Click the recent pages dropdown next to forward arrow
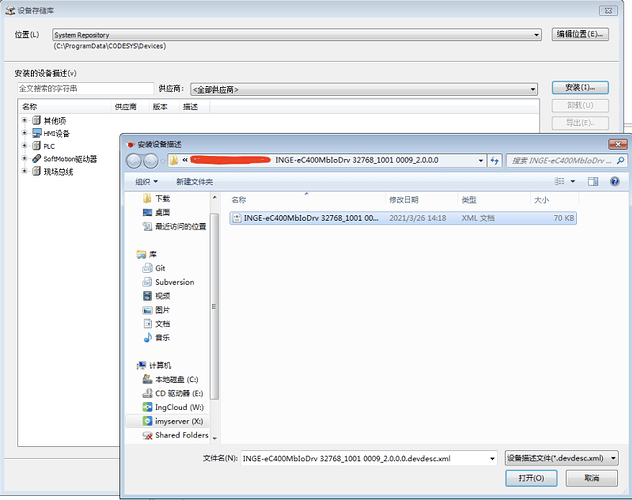The height and width of the screenshot is (500, 632). 163,161
